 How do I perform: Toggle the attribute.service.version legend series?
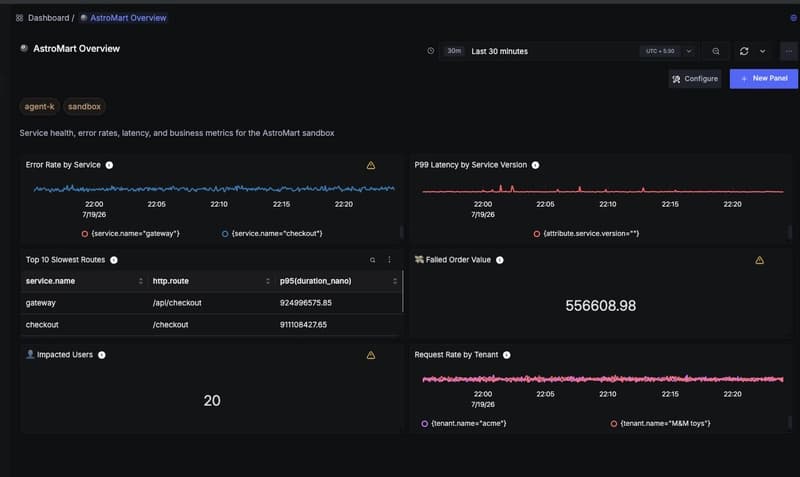(x=586, y=234)
